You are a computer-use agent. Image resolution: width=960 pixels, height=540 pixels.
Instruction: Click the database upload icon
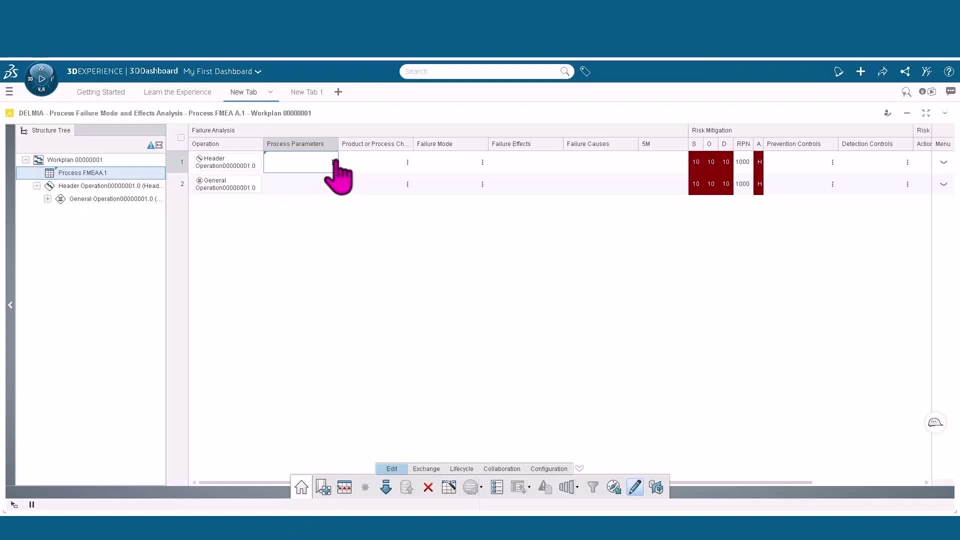coord(406,487)
